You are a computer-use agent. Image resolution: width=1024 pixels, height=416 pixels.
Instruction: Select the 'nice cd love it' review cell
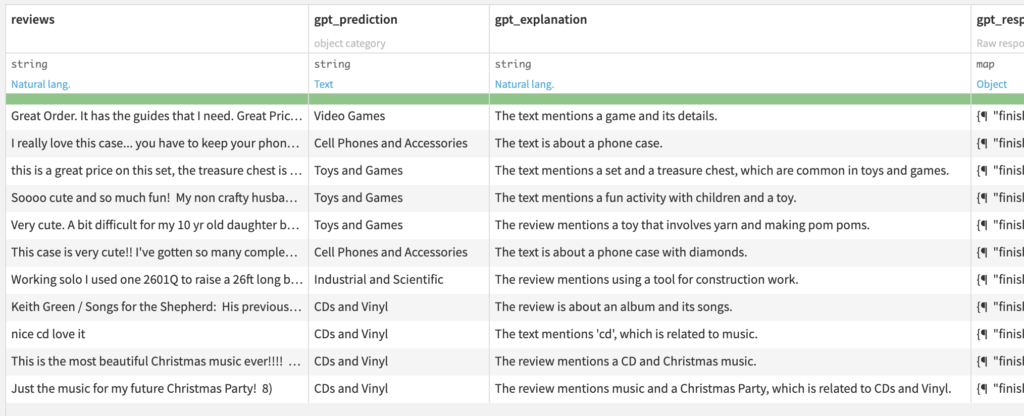coord(48,334)
